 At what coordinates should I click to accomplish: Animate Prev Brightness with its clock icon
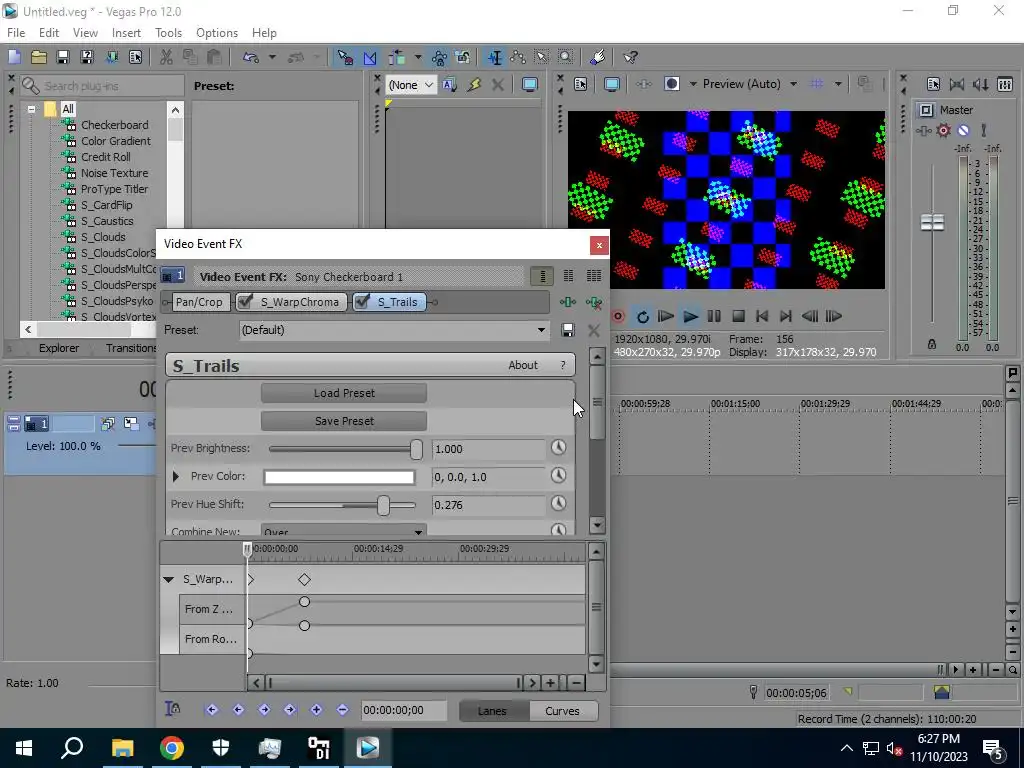[558, 448]
